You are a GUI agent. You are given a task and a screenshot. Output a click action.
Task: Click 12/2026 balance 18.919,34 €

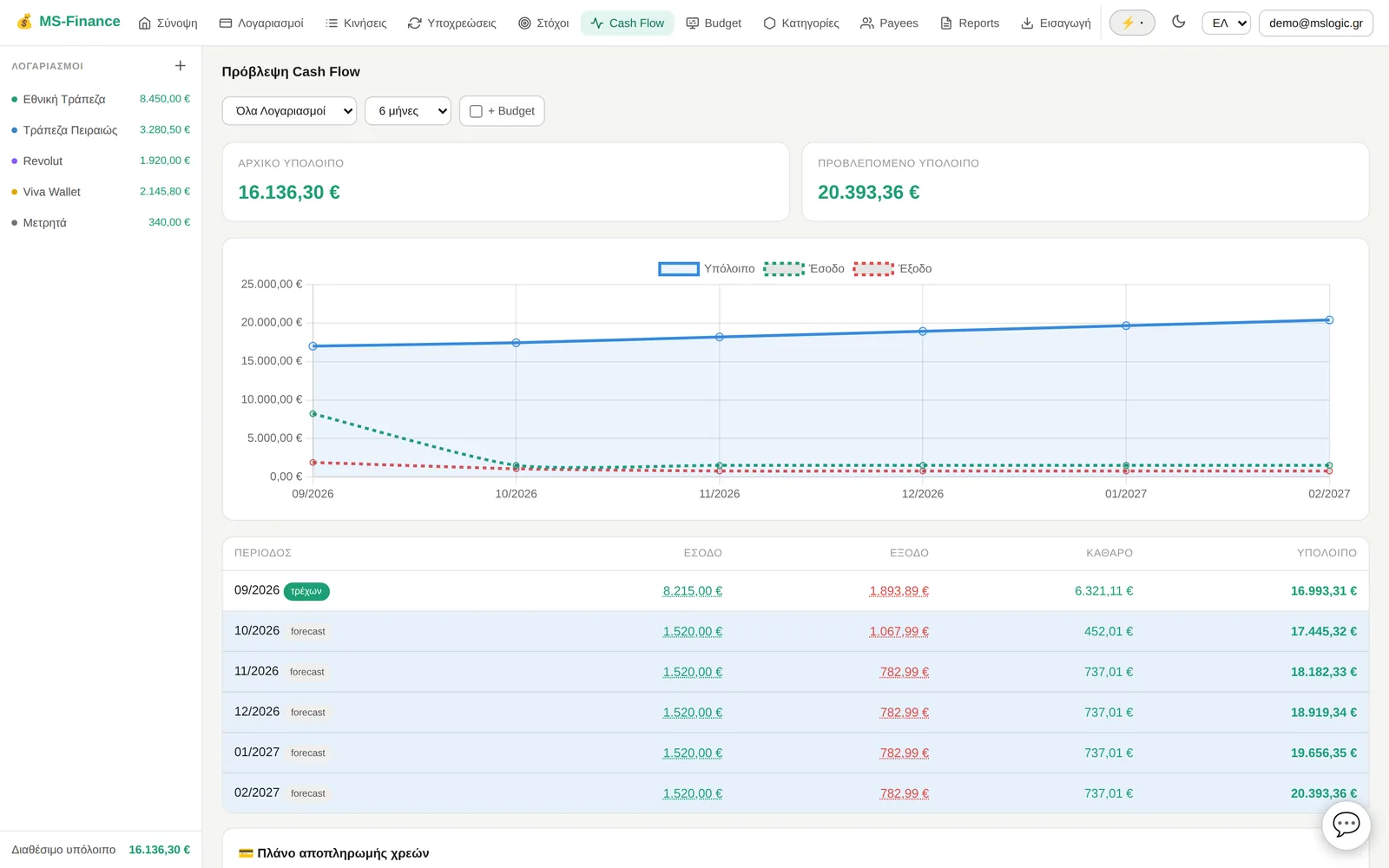click(x=1323, y=713)
